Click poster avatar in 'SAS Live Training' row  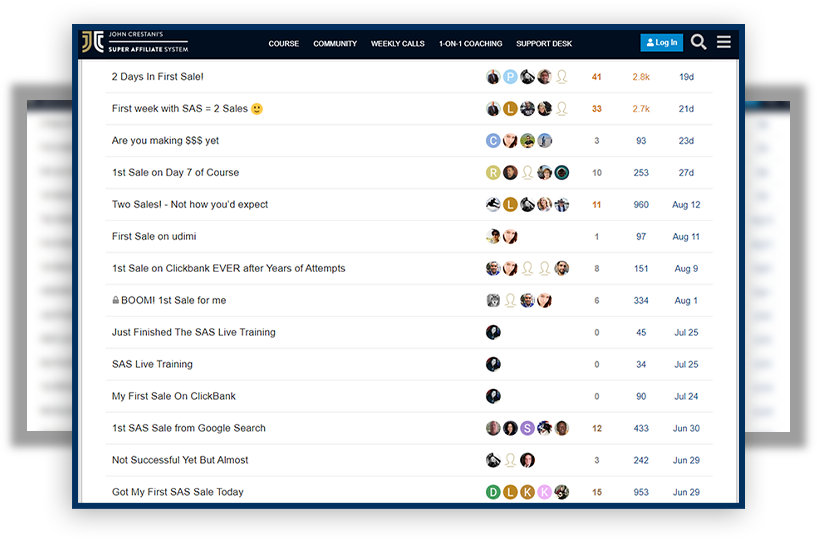point(493,364)
